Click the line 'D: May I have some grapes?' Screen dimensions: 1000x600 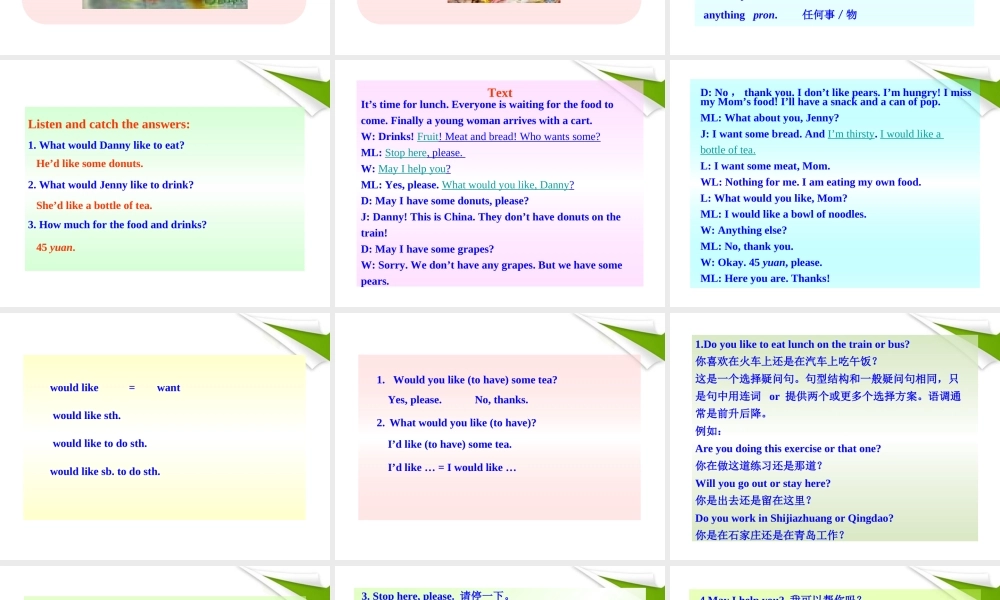pyautogui.click(x=427, y=249)
